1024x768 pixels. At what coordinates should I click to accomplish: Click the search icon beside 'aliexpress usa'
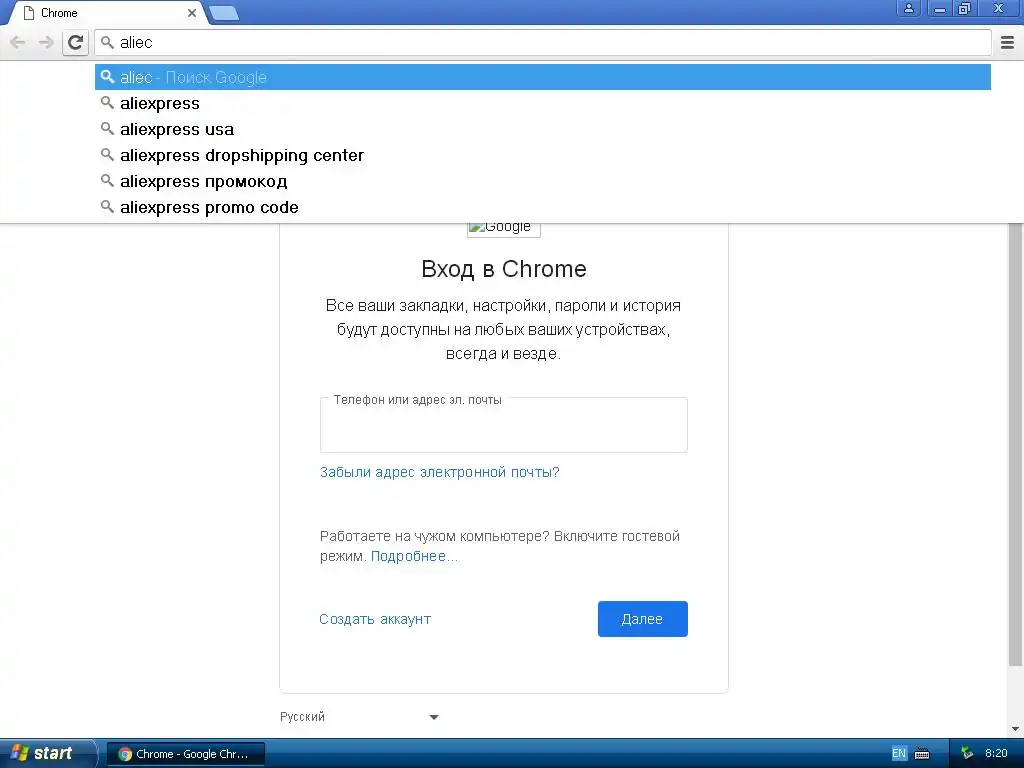[x=107, y=129]
